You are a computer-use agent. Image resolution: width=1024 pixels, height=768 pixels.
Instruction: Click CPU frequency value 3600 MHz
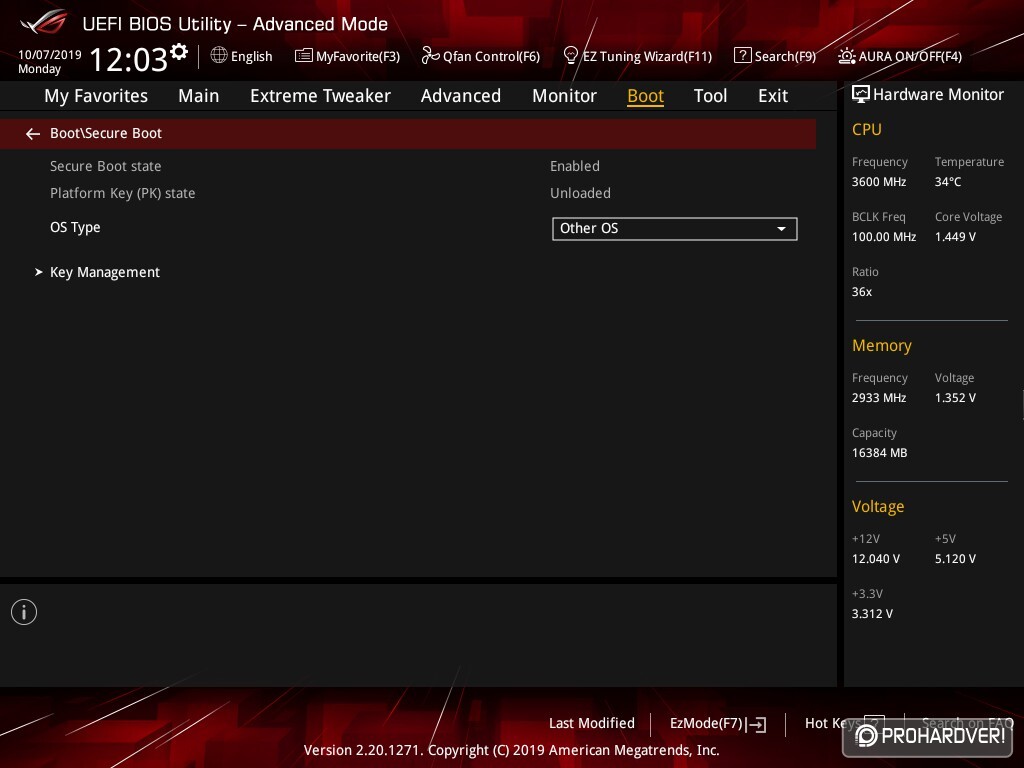(879, 182)
